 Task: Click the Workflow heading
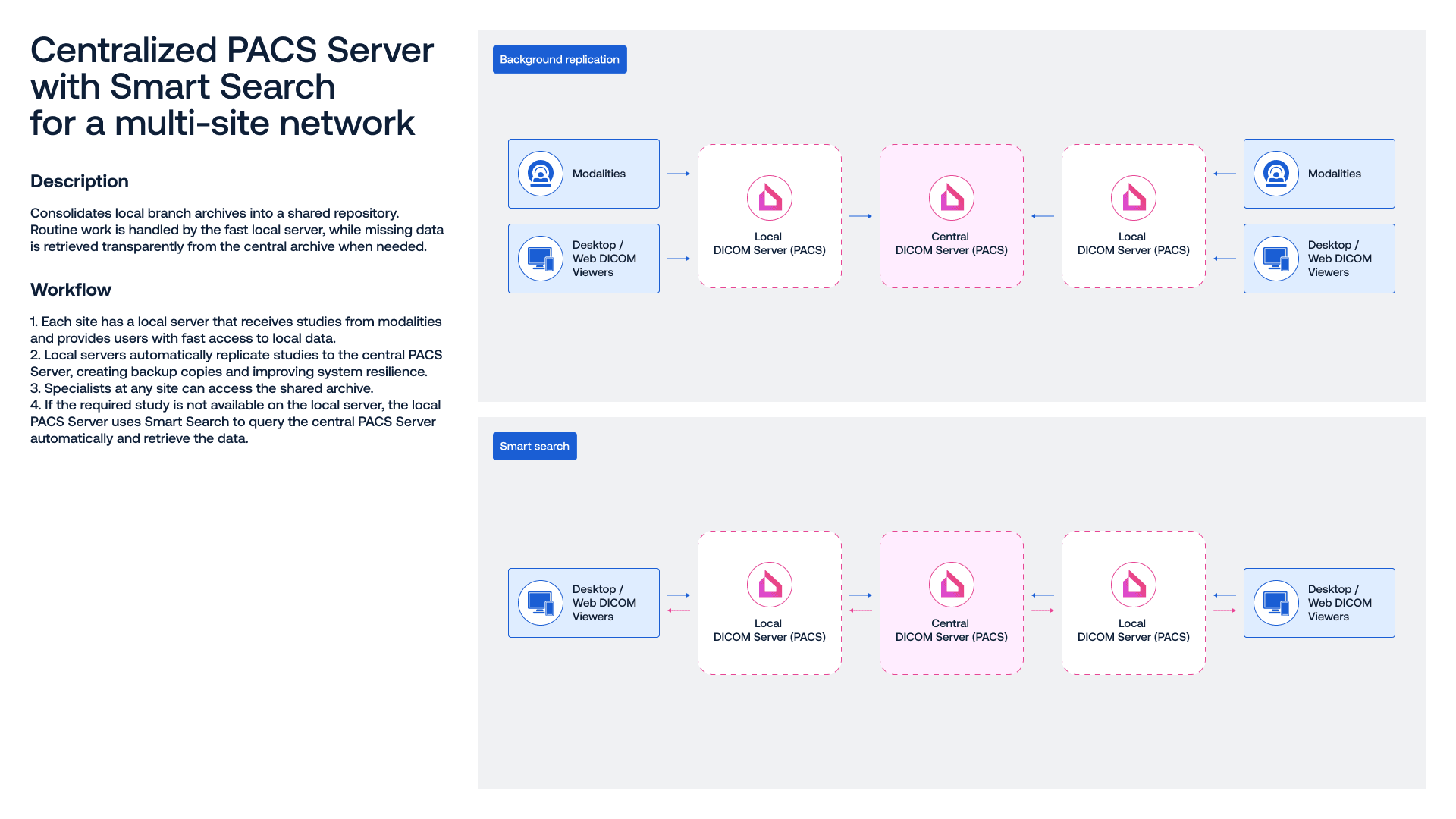coord(71,290)
